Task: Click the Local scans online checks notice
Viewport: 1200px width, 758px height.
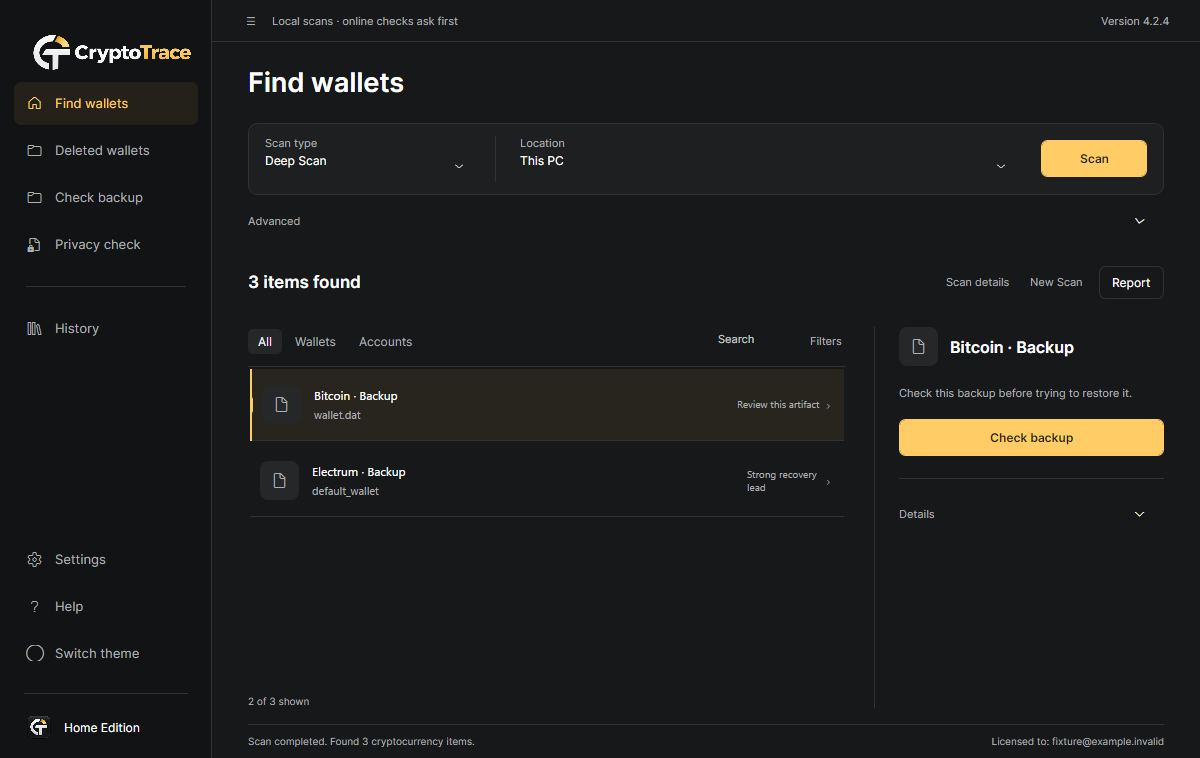Action: click(x=365, y=21)
